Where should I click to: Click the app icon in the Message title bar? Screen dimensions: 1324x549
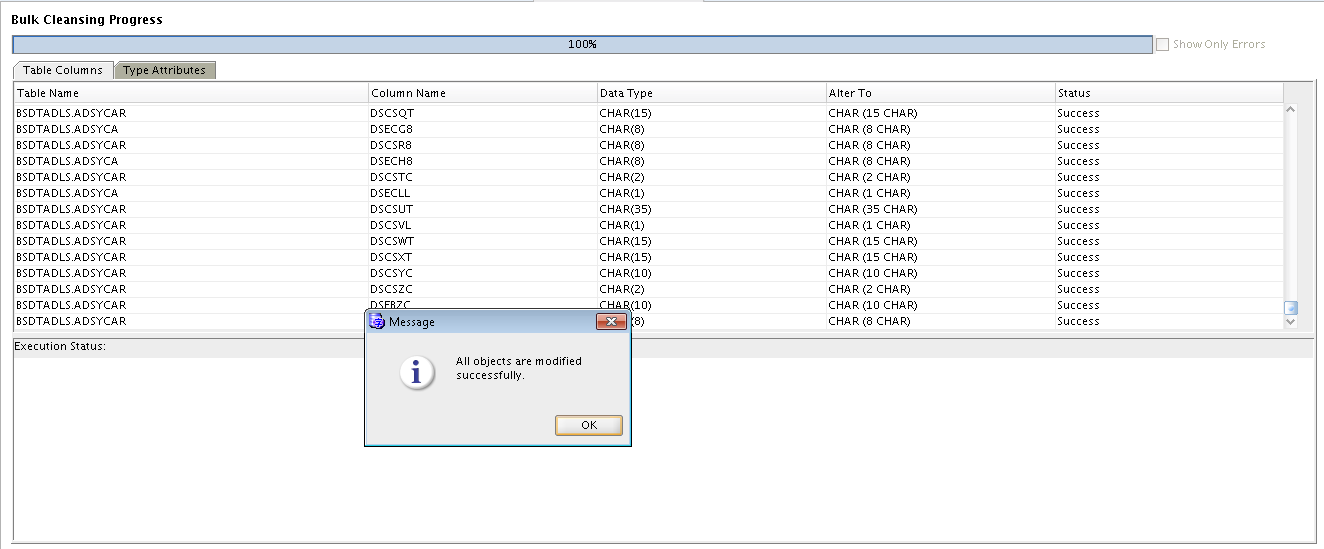click(377, 322)
